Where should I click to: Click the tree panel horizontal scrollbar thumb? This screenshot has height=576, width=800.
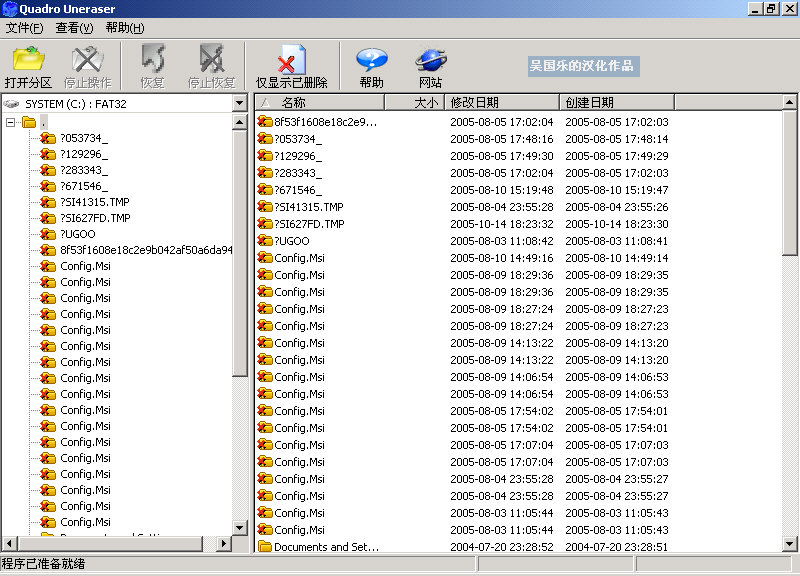coord(110,544)
